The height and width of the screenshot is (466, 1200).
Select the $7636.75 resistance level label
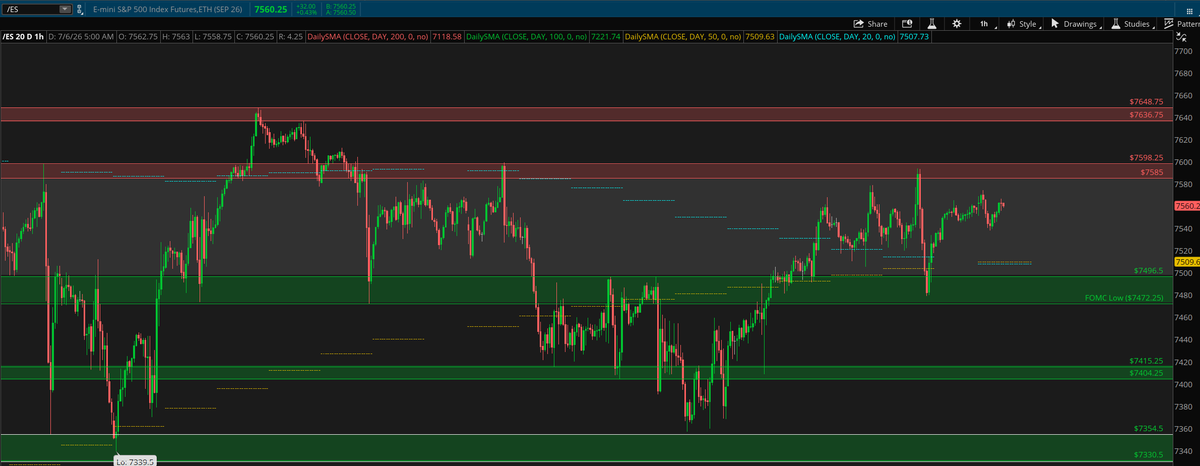click(1145, 115)
